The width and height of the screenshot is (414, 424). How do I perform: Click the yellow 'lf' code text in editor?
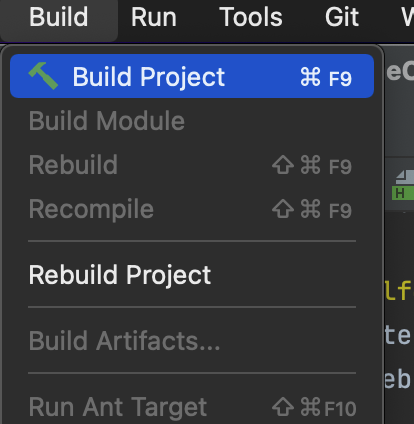398,290
